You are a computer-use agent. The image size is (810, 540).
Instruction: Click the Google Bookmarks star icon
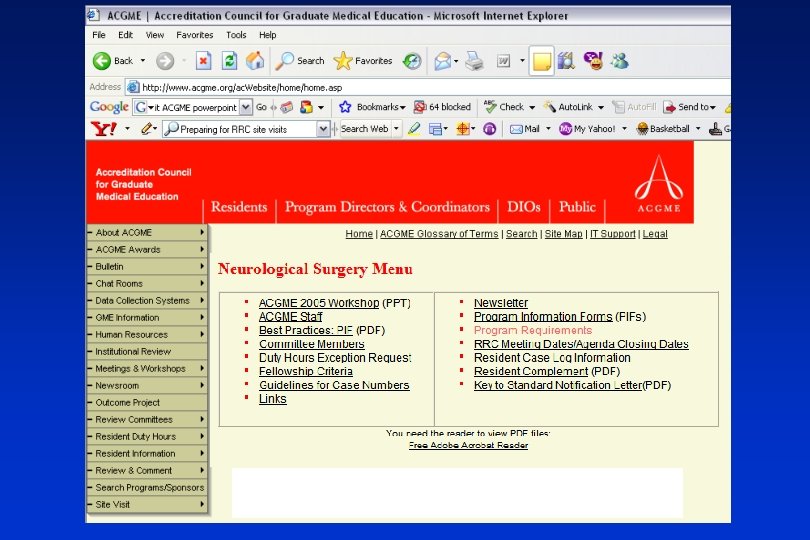pyautogui.click(x=345, y=107)
